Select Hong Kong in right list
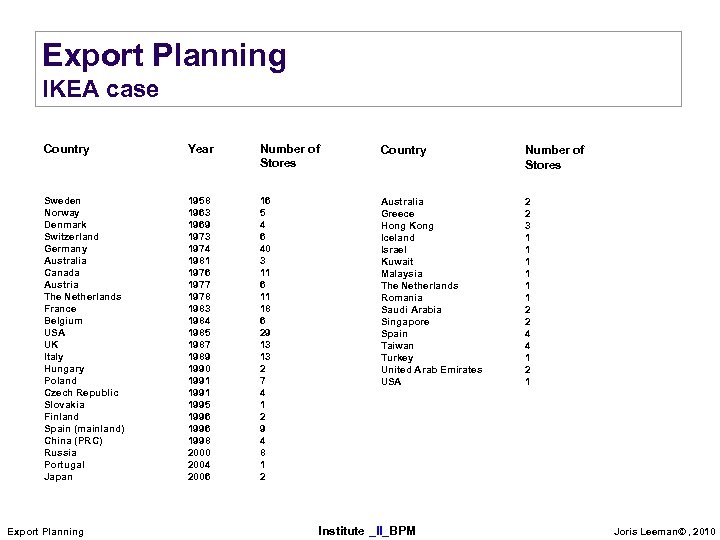Screen dimensions: 720x540 point(407,226)
